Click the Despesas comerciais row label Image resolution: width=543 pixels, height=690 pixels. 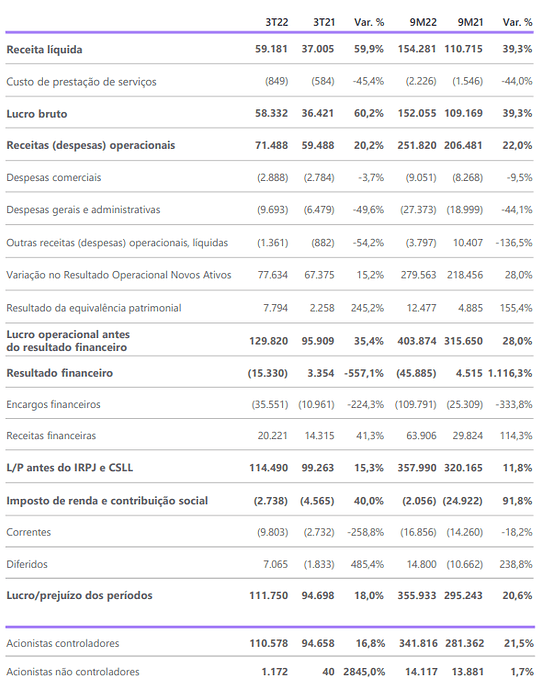[54, 177]
